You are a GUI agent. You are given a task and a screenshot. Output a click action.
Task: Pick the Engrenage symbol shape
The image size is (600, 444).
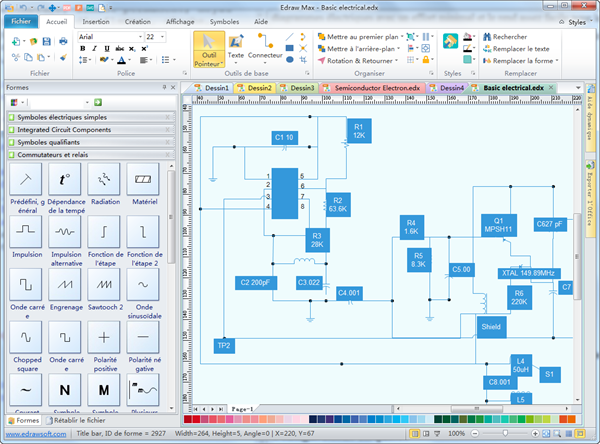coord(65,284)
